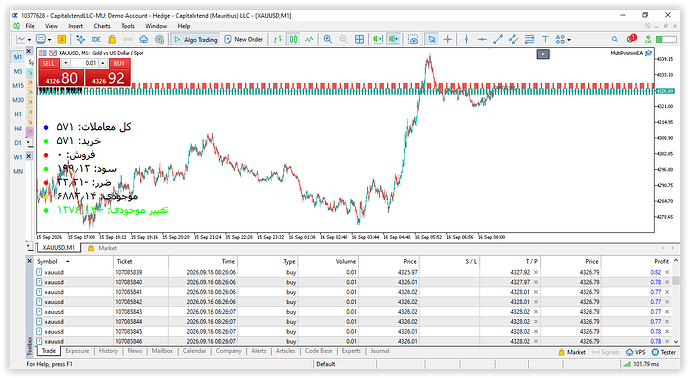Select the Fibonacci retracement tool

(529, 39)
